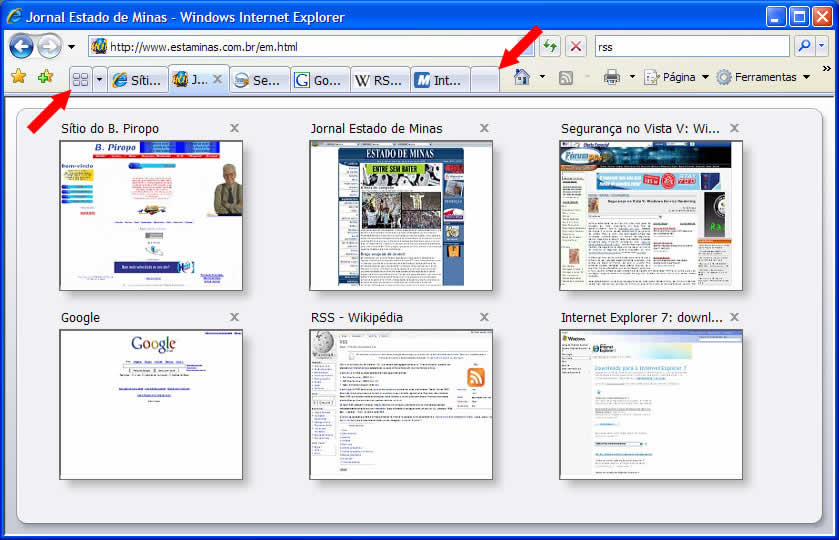The width and height of the screenshot is (839, 540).
Task: Expand the Quick Tabs tab list dropdown
Action: [x=99, y=79]
